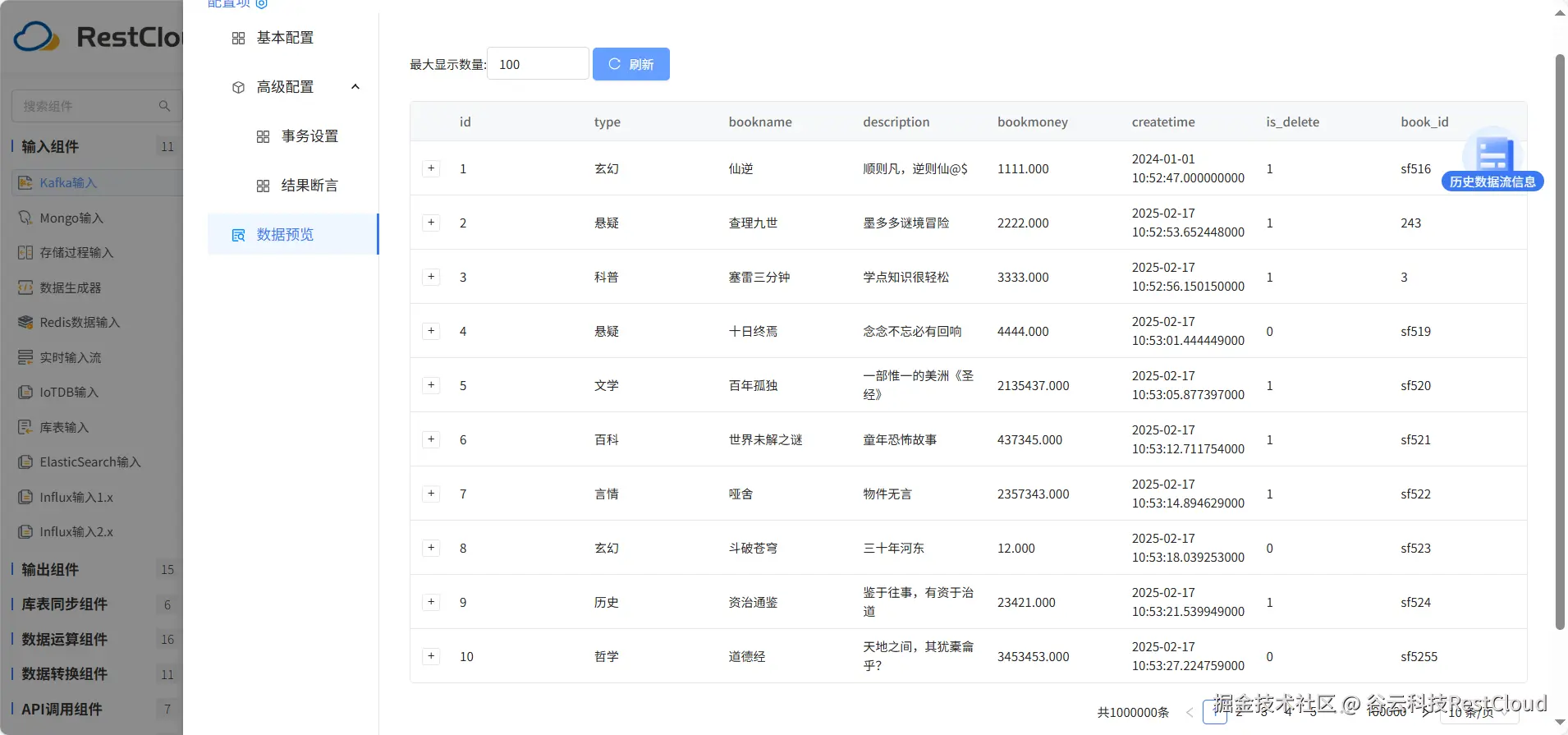Expand the row for 百年孤独
The image size is (1568, 735).
coord(431,385)
